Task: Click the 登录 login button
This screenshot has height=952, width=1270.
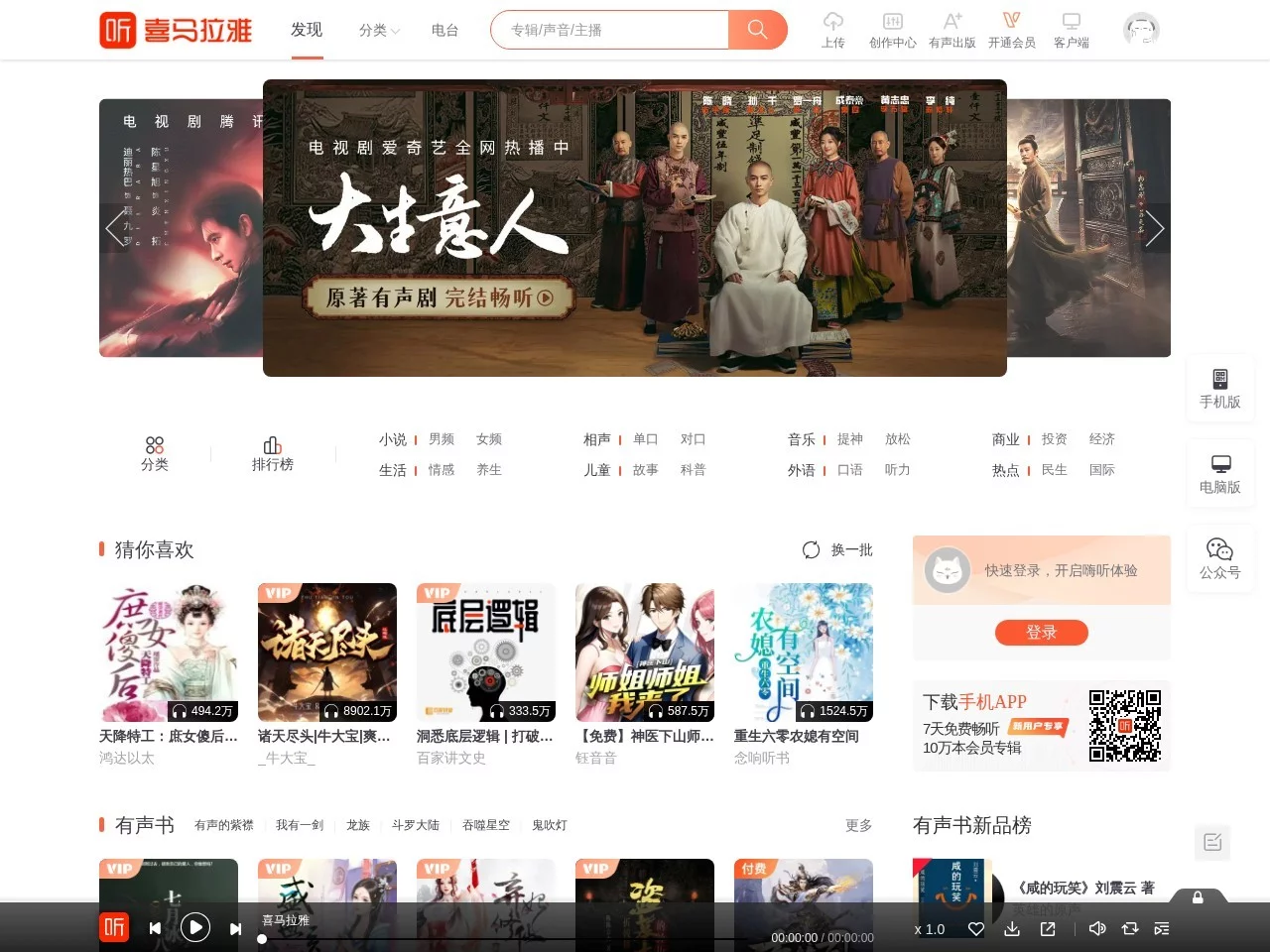Action: pyautogui.click(x=1041, y=632)
